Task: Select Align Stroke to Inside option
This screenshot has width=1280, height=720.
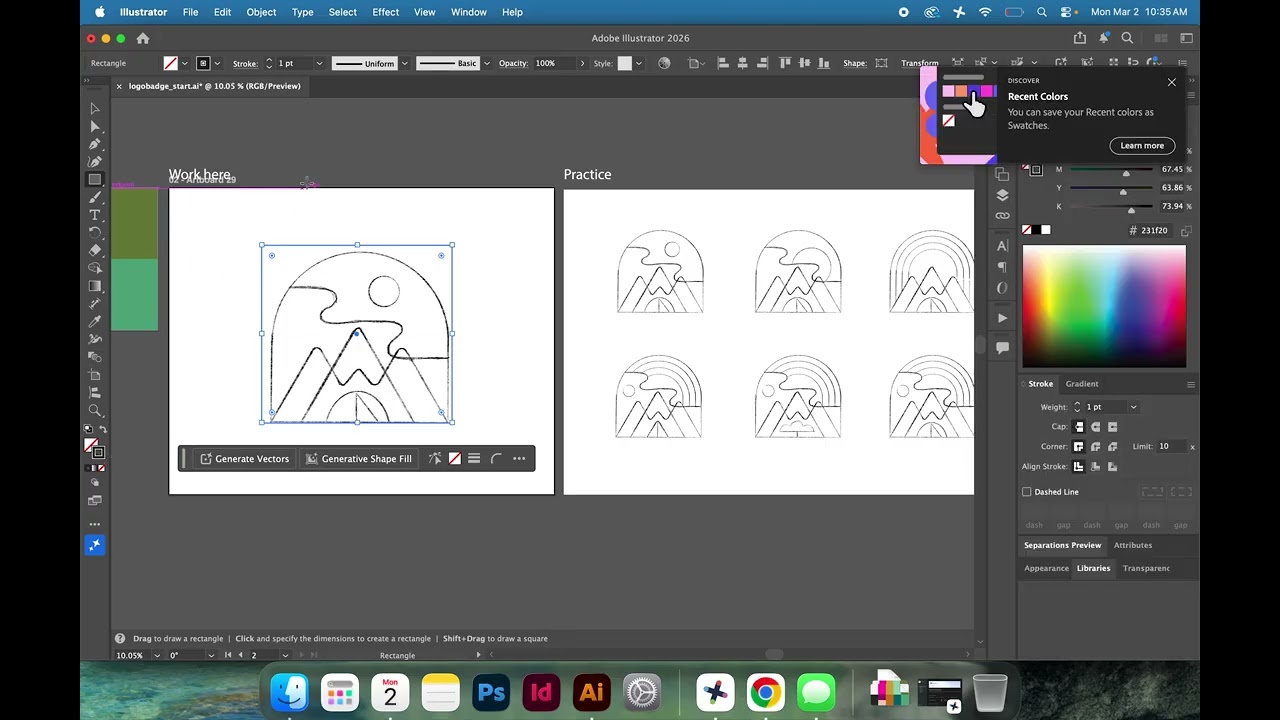Action: (x=1096, y=467)
